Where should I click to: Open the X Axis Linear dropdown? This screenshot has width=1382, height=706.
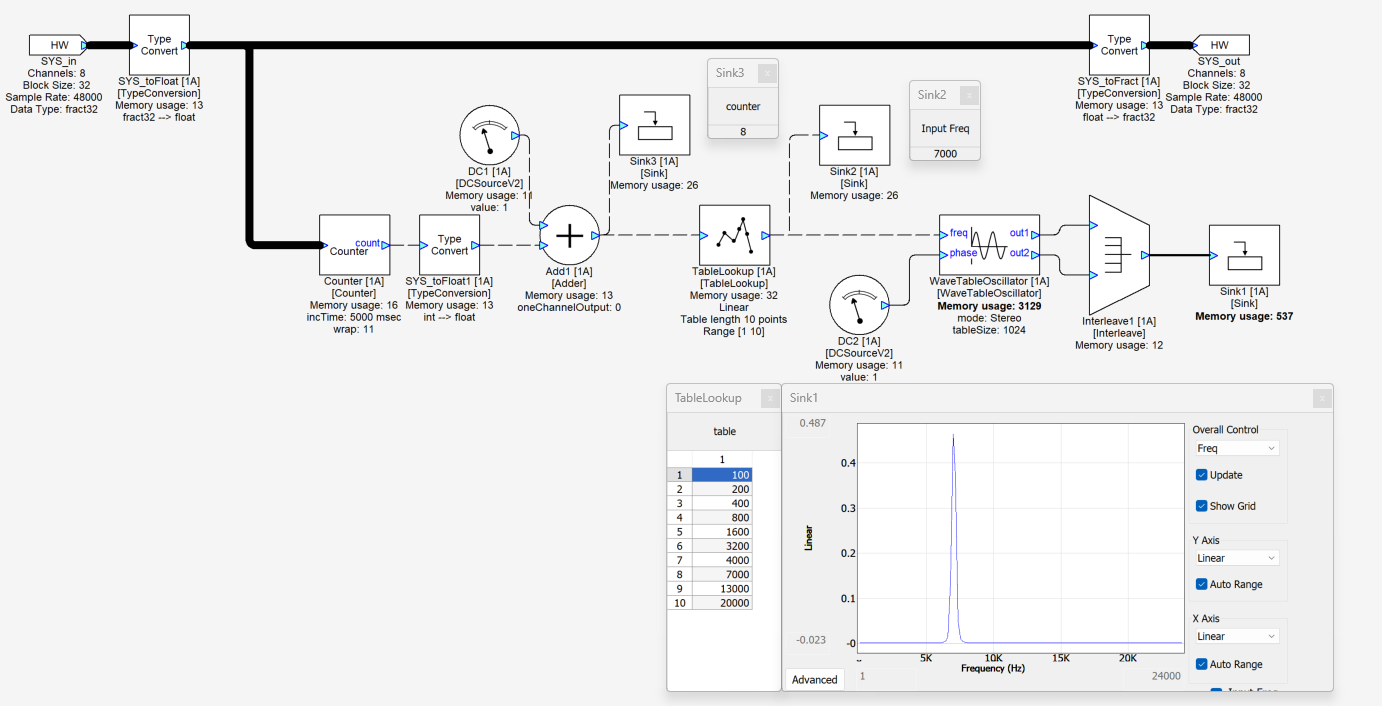tap(1236, 636)
